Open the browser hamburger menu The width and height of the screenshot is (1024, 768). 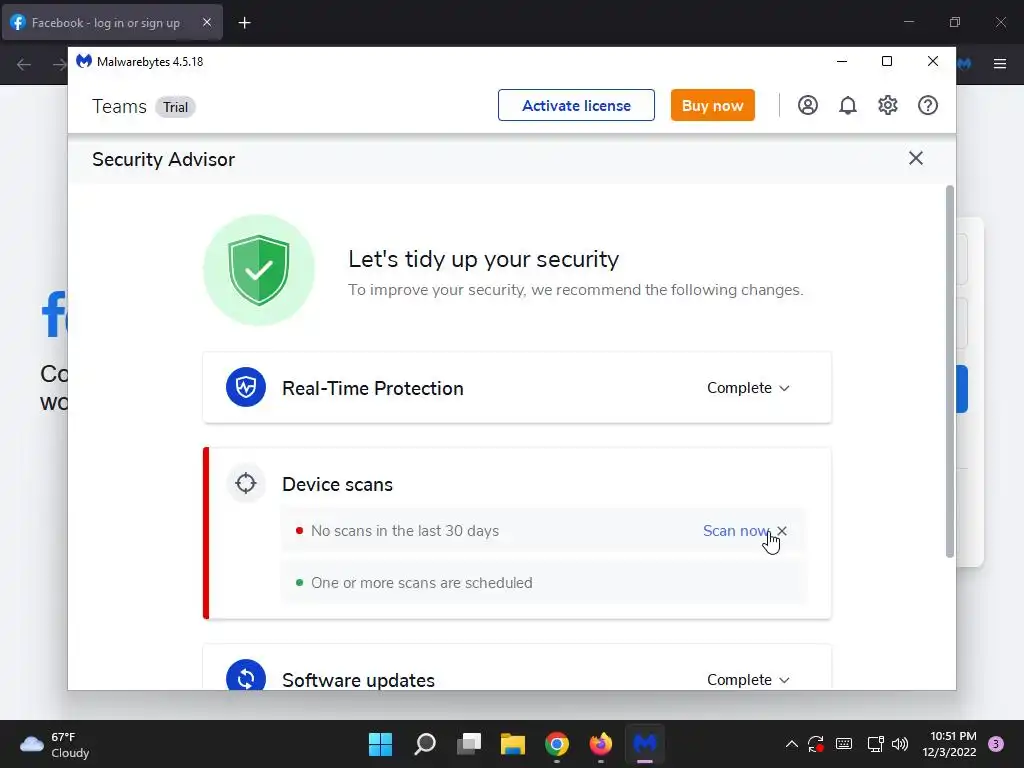1000,64
